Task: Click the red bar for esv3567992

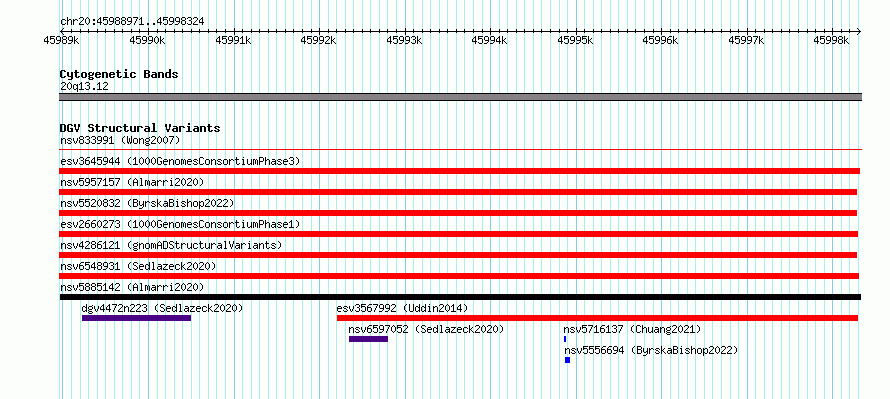Action: [x=597, y=318]
